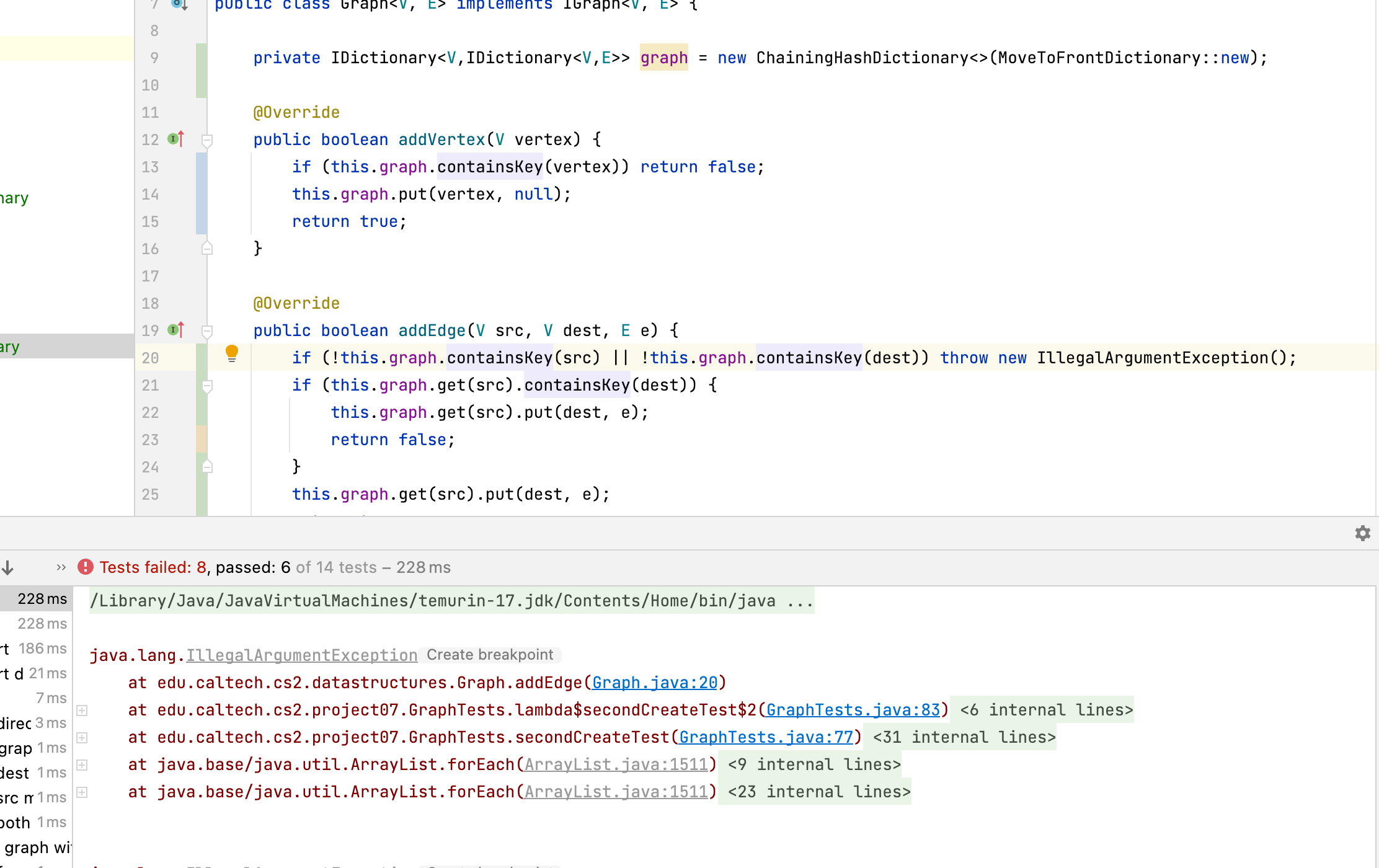This screenshot has width=1379, height=868.
Task: Click the red test failure status icon
Action: pyautogui.click(x=86, y=567)
